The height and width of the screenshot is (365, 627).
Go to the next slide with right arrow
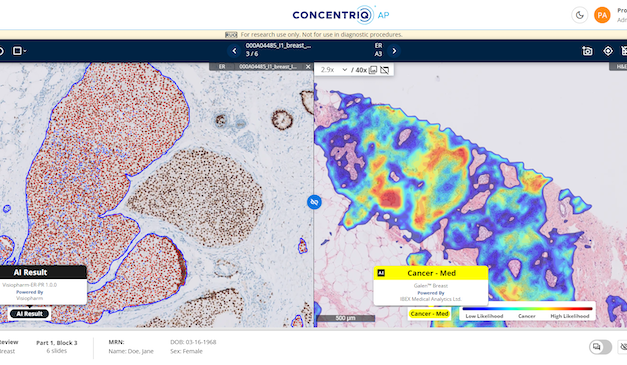point(394,51)
